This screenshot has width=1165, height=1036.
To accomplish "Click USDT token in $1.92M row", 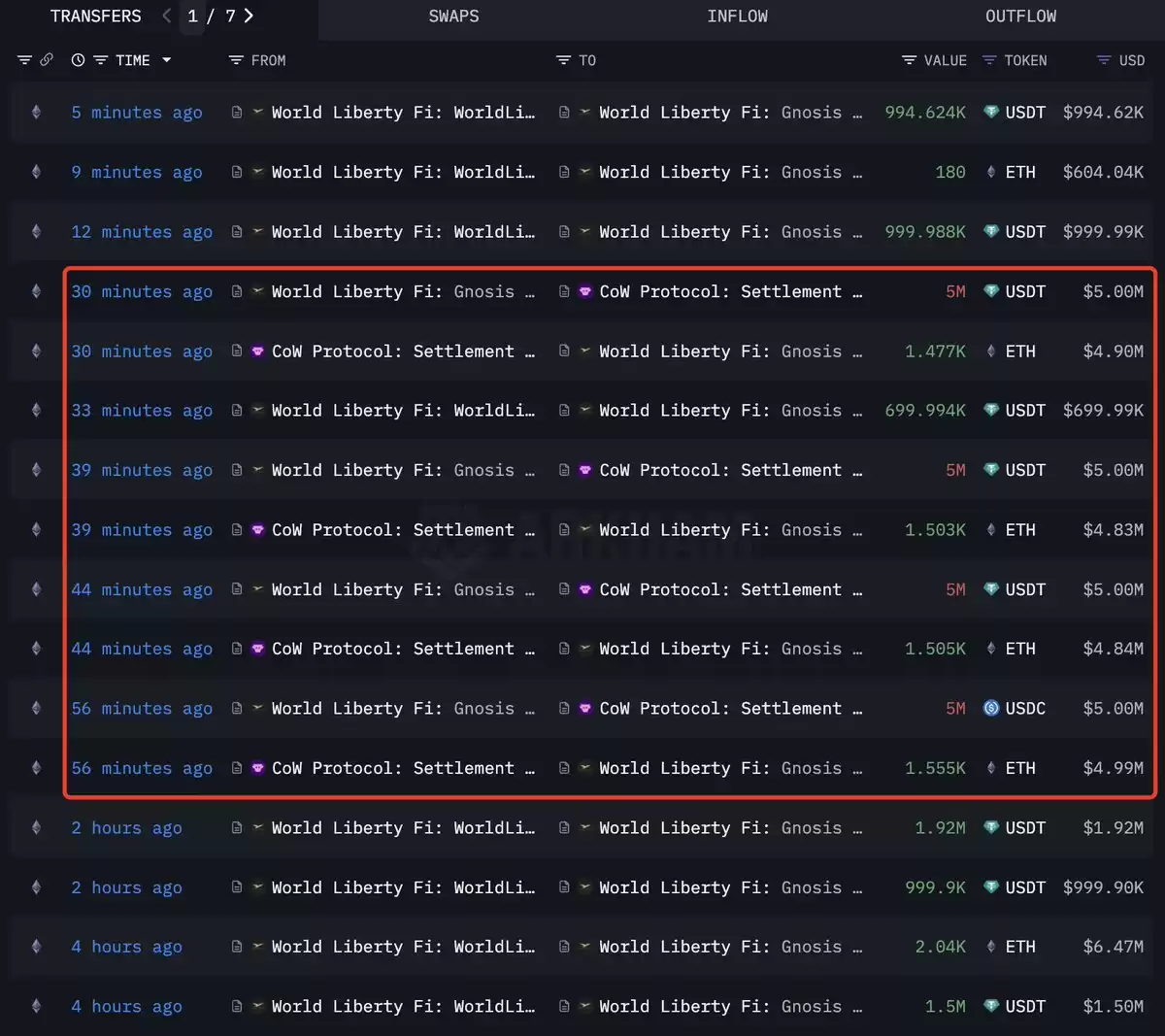I will click(1025, 828).
